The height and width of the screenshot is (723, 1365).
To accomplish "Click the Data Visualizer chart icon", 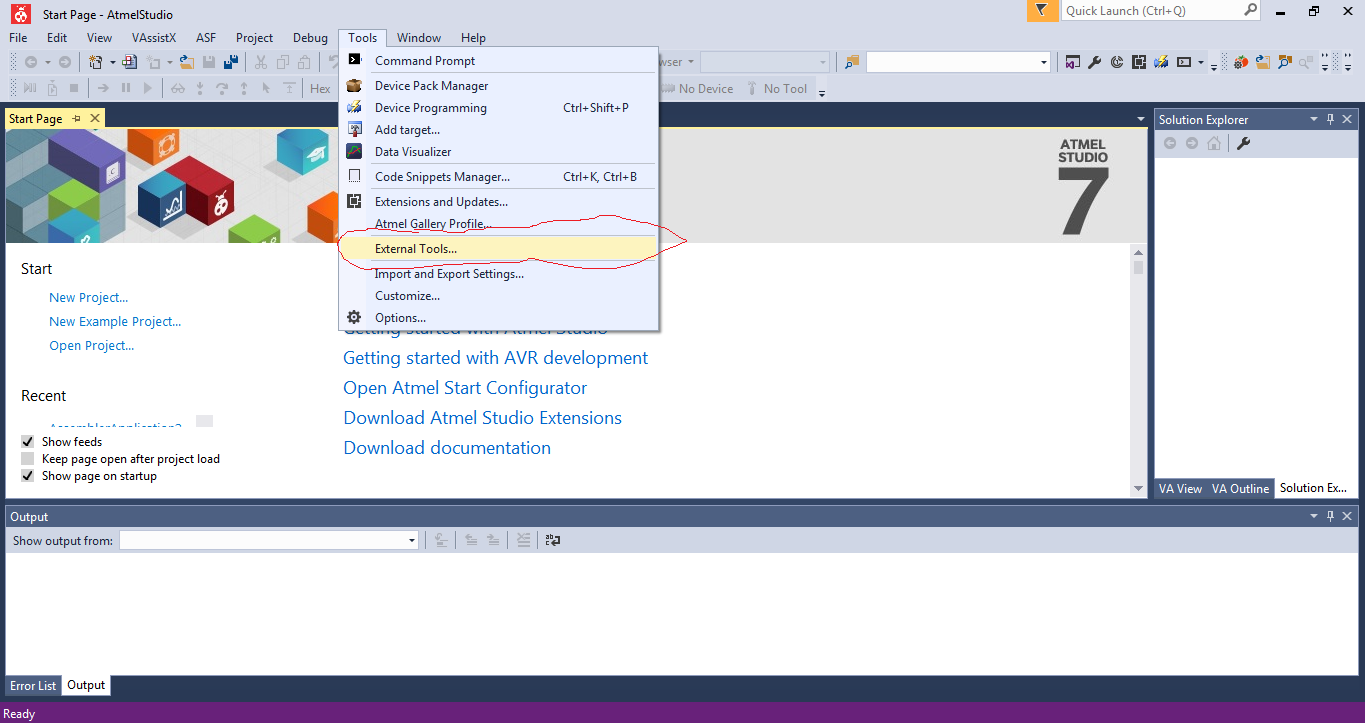I will [x=354, y=151].
